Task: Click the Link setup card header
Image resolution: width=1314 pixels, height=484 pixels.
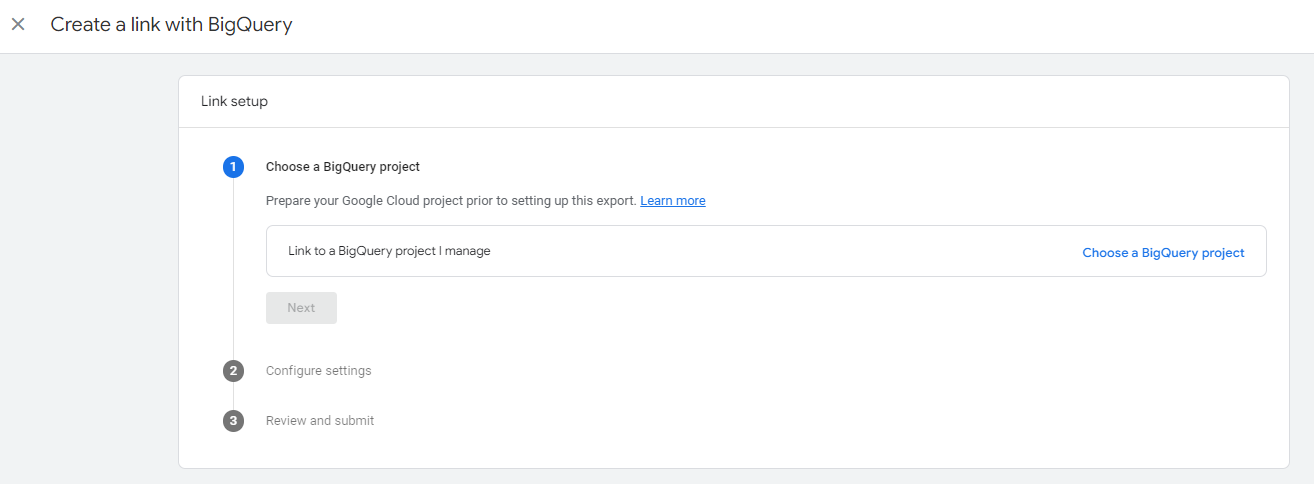Action: (234, 101)
